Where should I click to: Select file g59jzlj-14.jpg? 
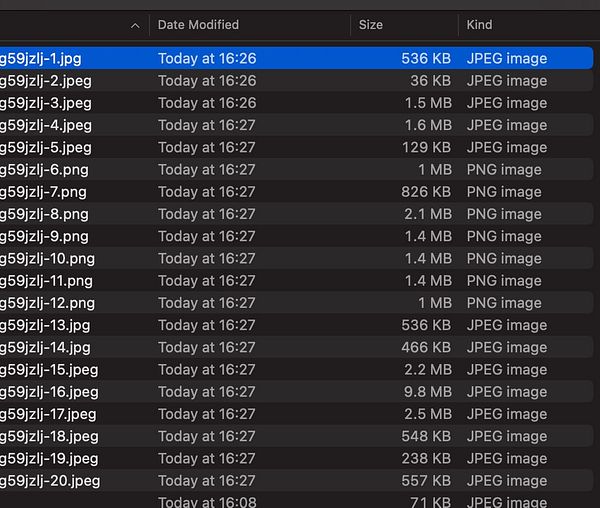pyautogui.click(x=297, y=347)
